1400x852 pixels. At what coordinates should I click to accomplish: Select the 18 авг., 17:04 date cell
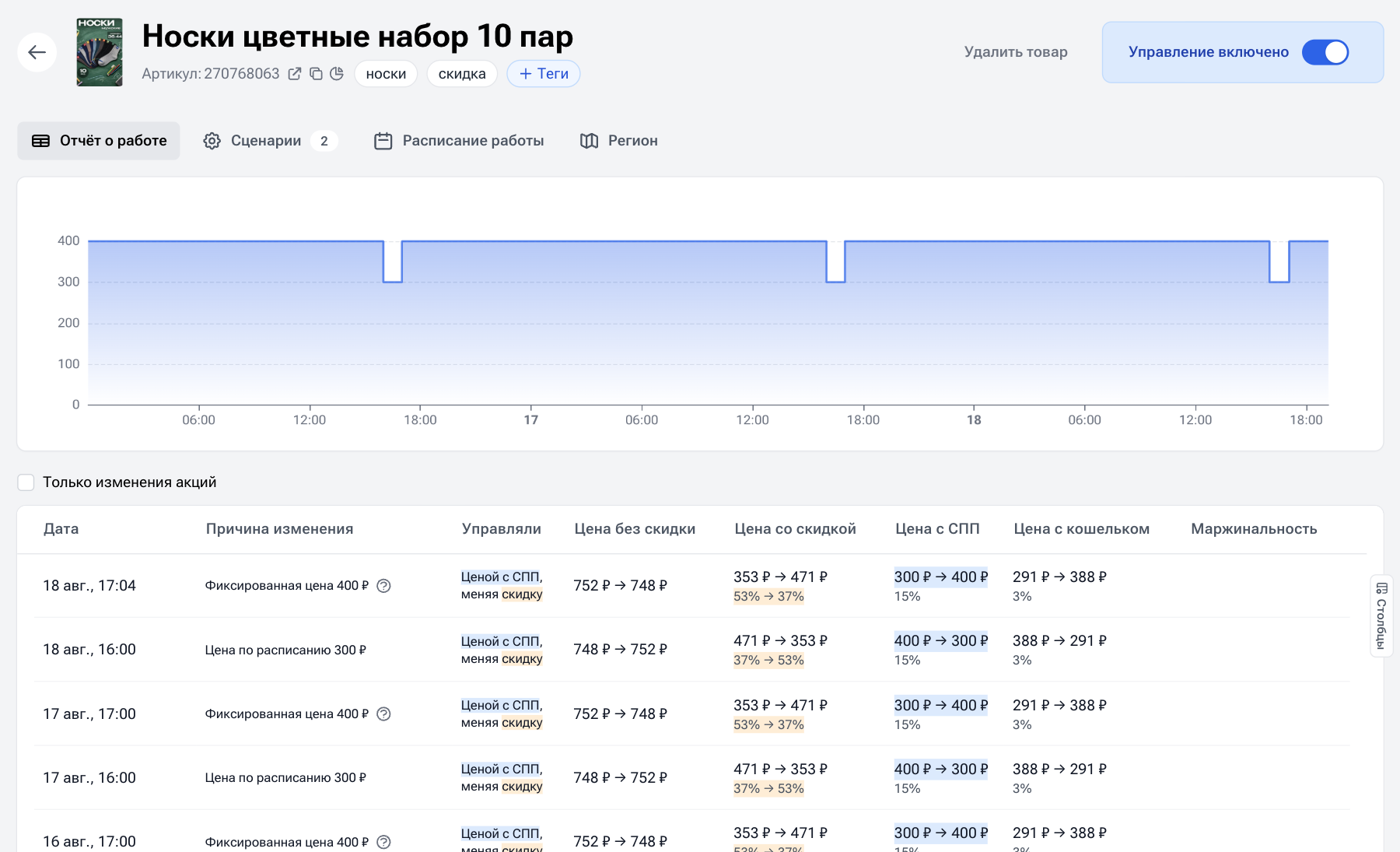89,586
